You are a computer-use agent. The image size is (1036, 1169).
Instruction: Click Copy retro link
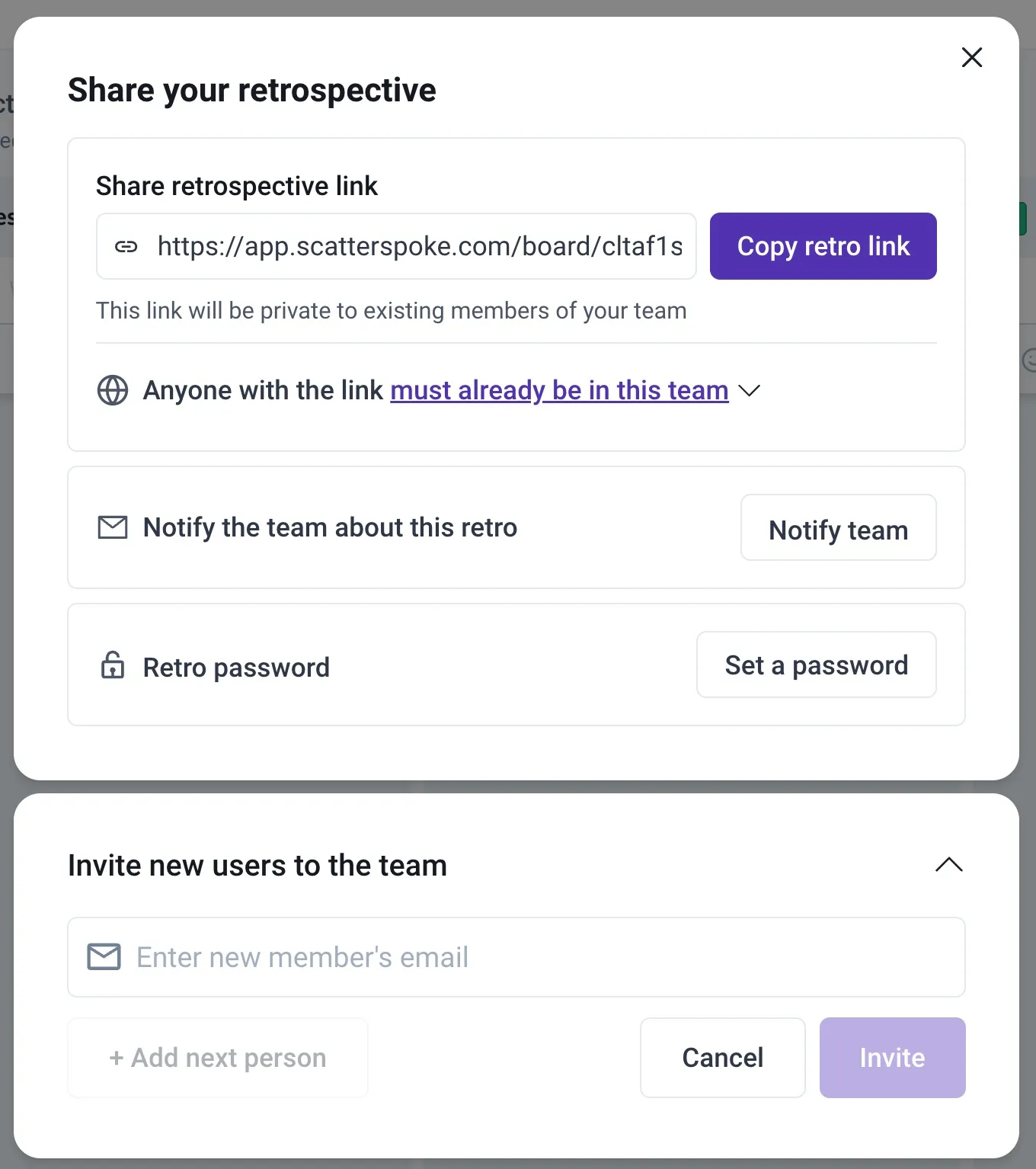coord(823,246)
